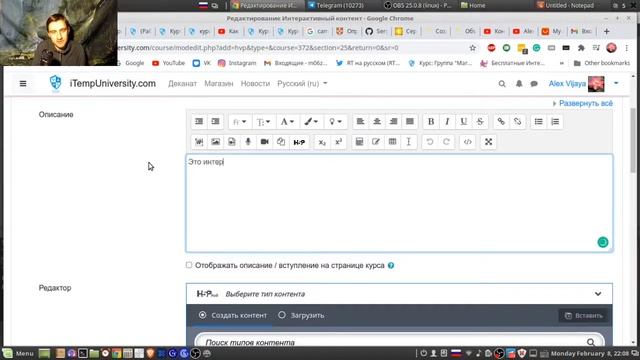Justify text in the editor
The height and width of the screenshot is (360, 640).
[410, 122]
